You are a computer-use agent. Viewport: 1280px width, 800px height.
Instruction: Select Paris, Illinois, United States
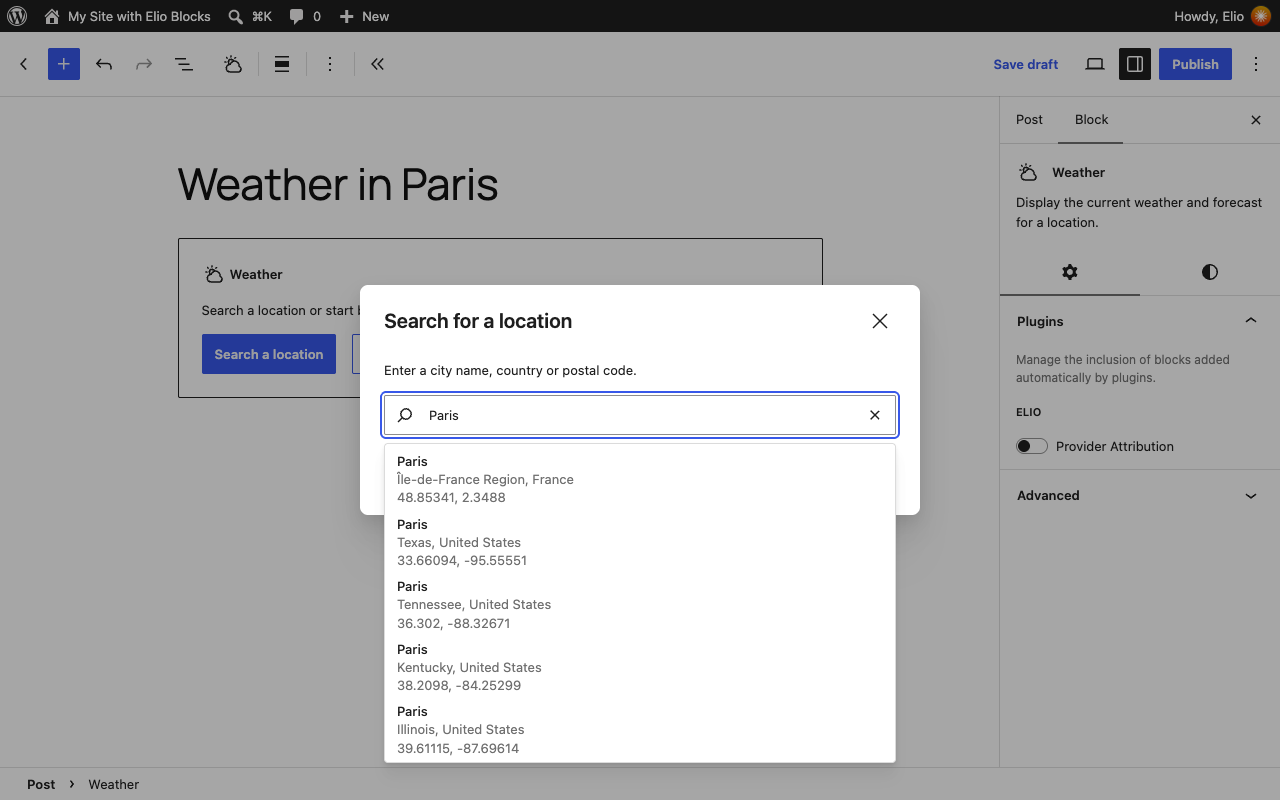click(x=640, y=730)
